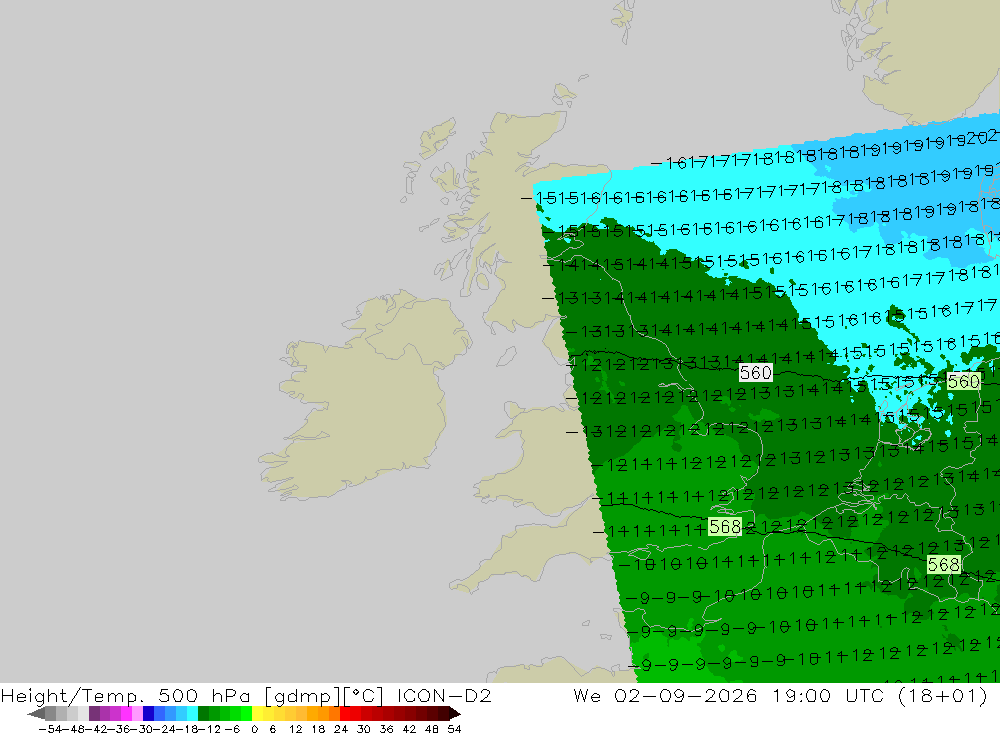Click the right arrow end of color scale
Viewport: 1000px width, 733px height.
coord(454,713)
